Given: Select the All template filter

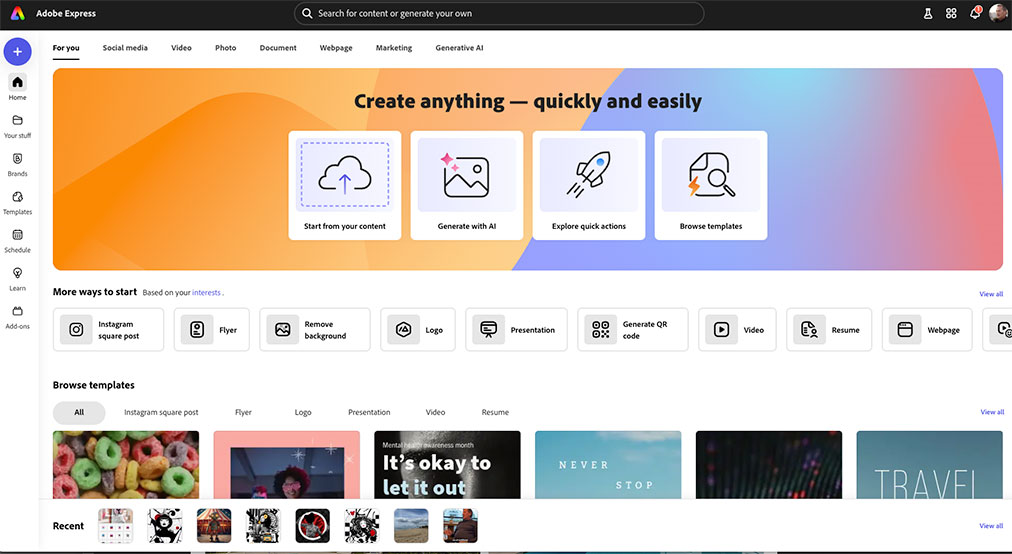Looking at the screenshot, I should [79, 412].
